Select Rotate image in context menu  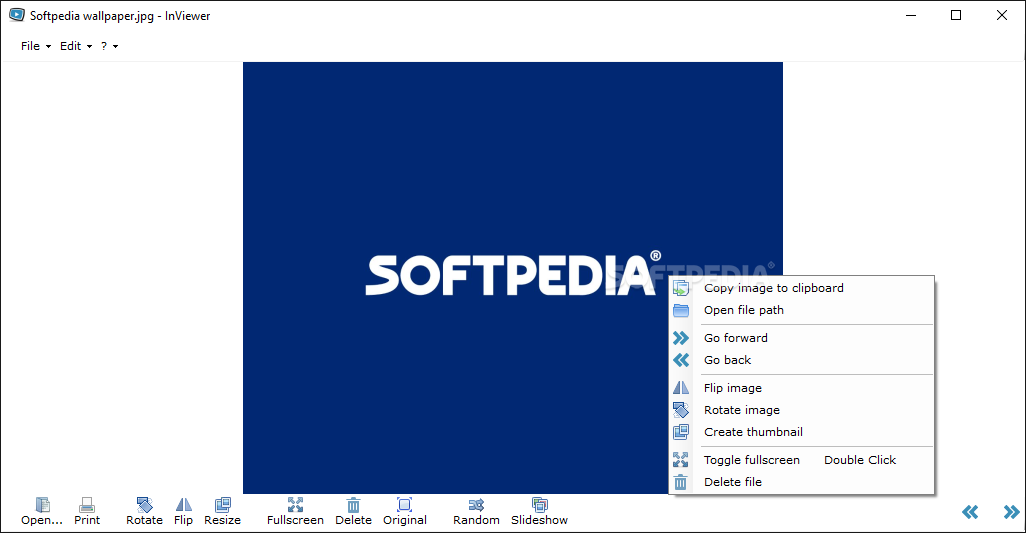pyautogui.click(x=803, y=410)
